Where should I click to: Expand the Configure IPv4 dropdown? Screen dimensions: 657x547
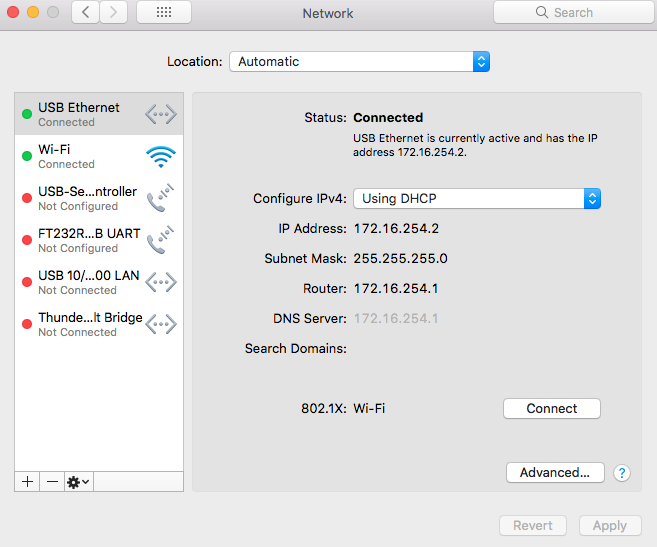(x=477, y=199)
